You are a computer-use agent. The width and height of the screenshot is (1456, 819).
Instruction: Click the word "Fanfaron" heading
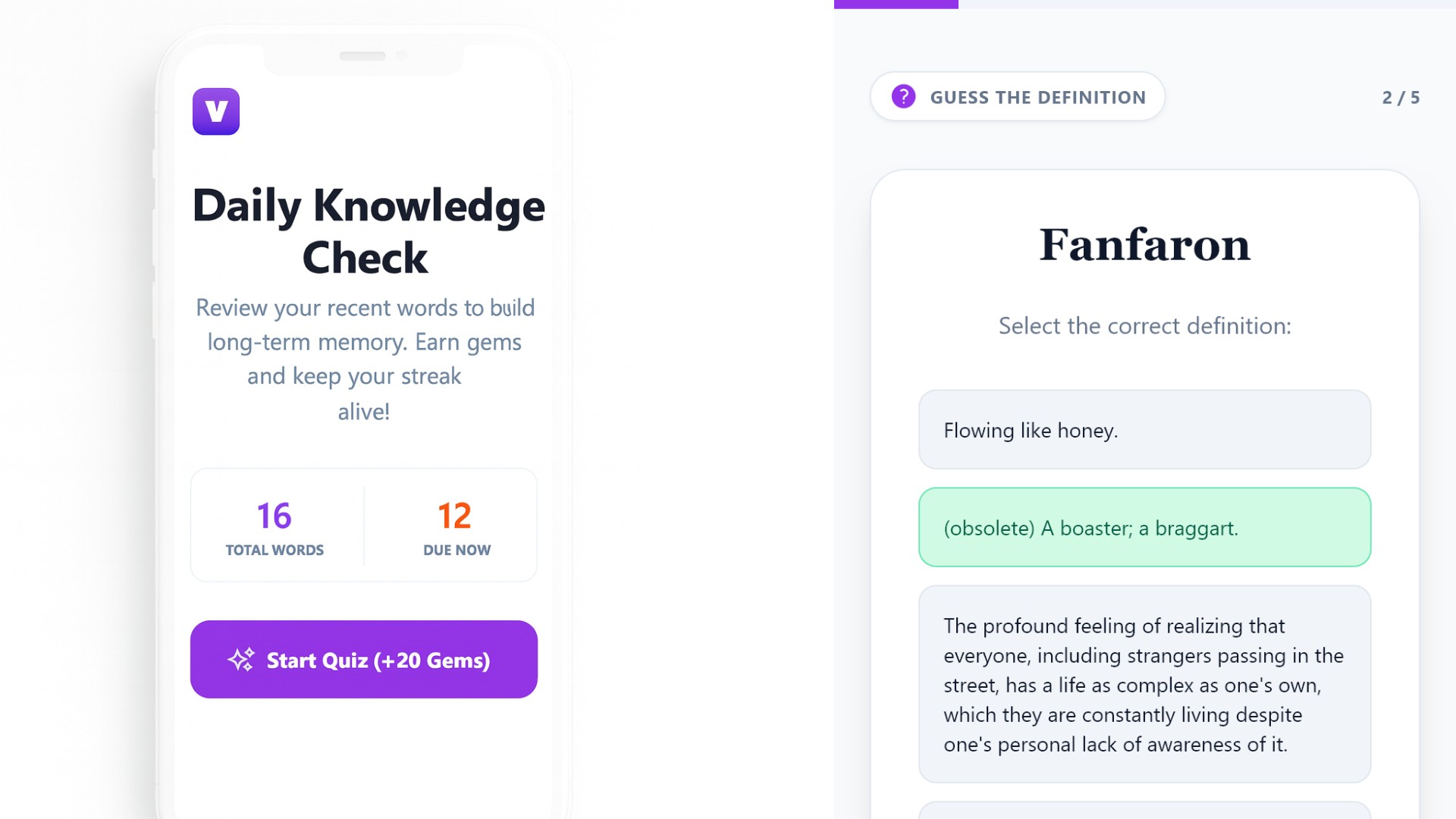coord(1144,245)
